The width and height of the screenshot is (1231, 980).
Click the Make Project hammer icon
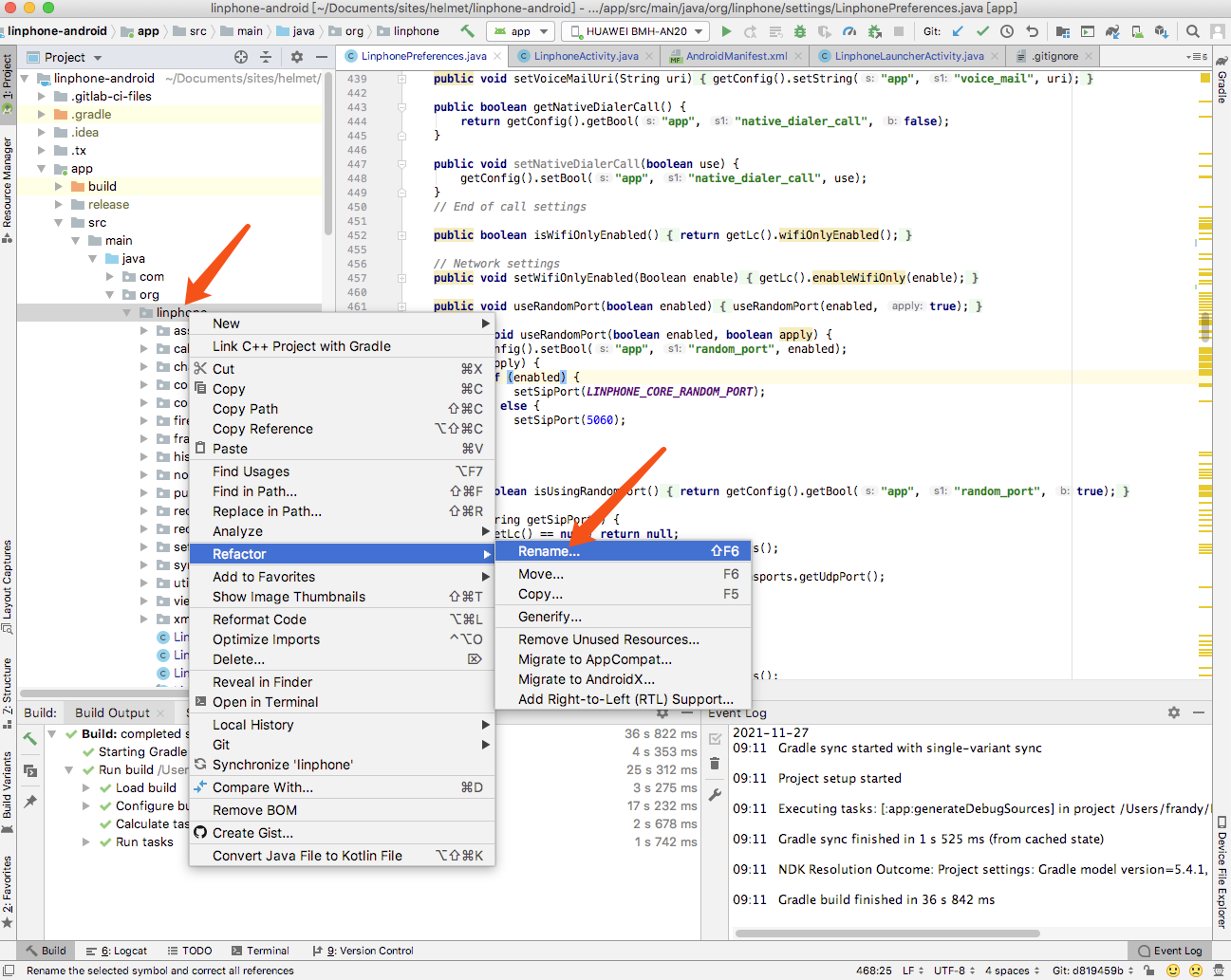coord(467,31)
